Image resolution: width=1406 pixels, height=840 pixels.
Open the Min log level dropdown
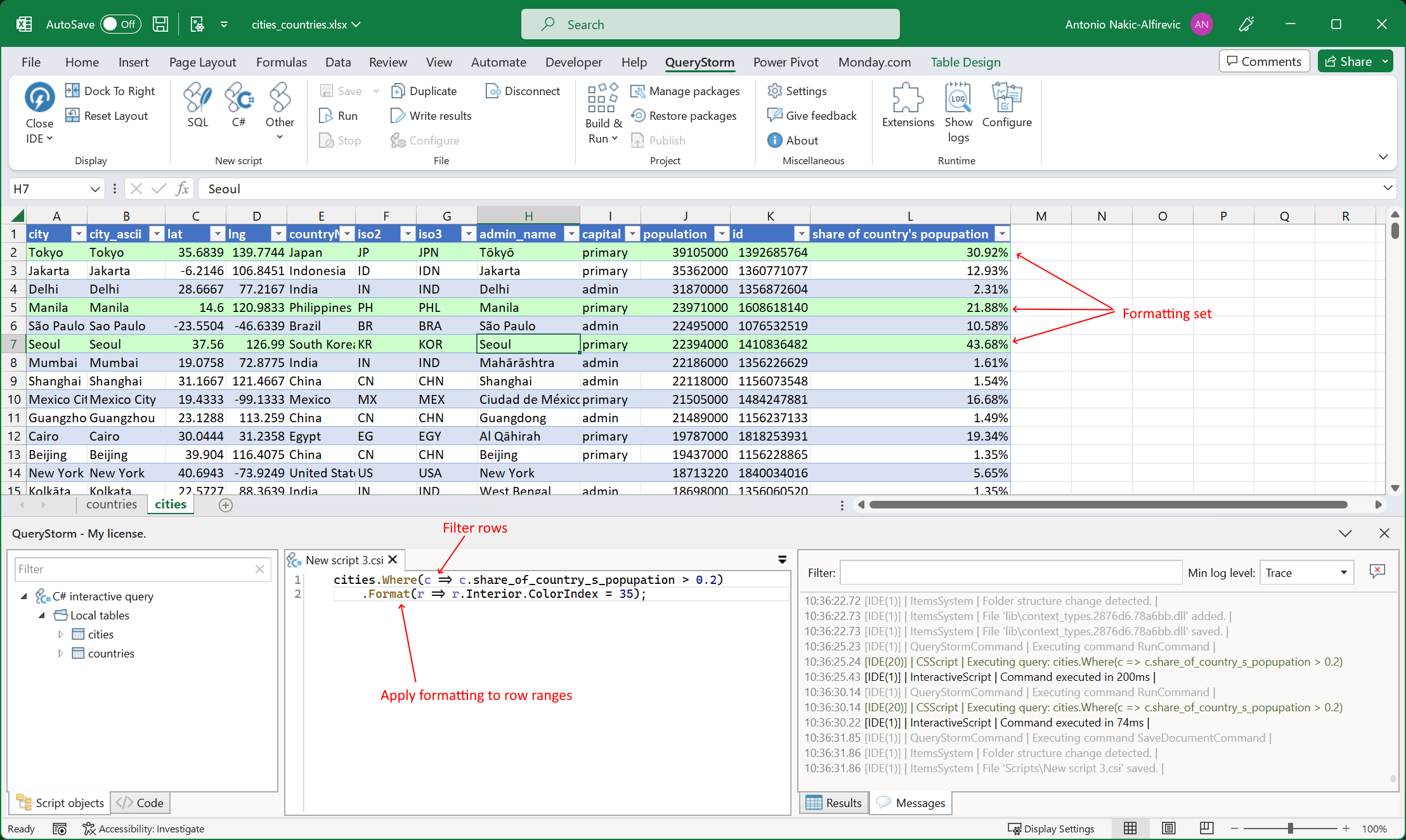pyautogui.click(x=1306, y=572)
